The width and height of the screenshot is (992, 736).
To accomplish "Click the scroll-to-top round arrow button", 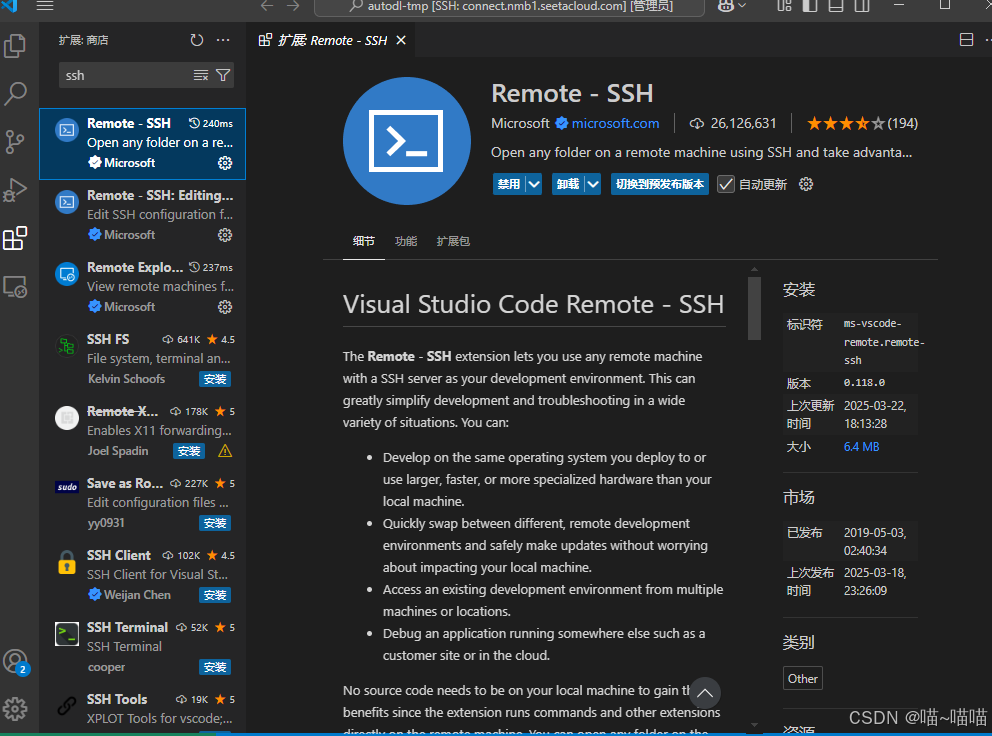I will (x=705, y=693).
